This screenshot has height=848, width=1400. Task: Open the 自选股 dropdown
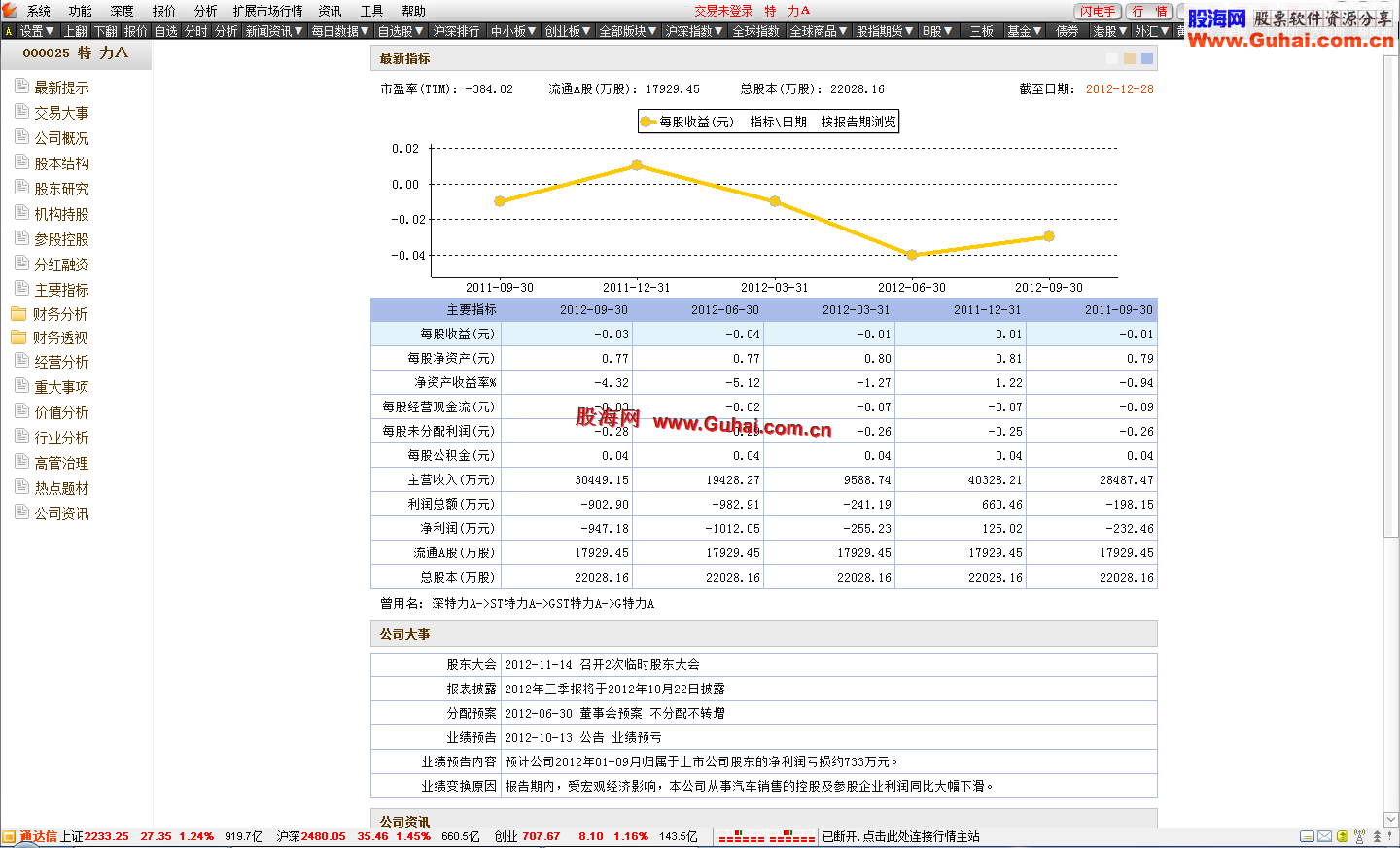pyautogui.click(x=401, y=31)
